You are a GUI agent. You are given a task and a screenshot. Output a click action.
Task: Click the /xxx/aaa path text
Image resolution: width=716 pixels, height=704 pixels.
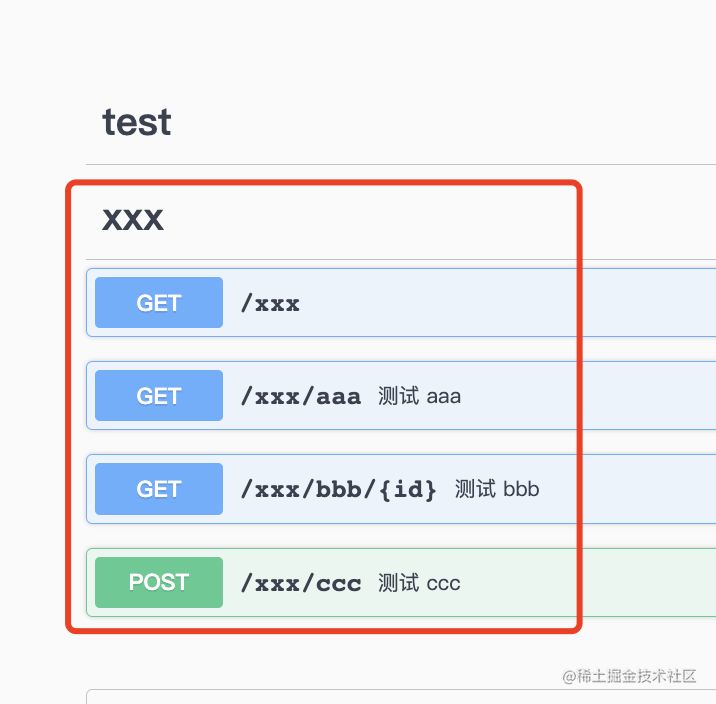tap(301, 396)
